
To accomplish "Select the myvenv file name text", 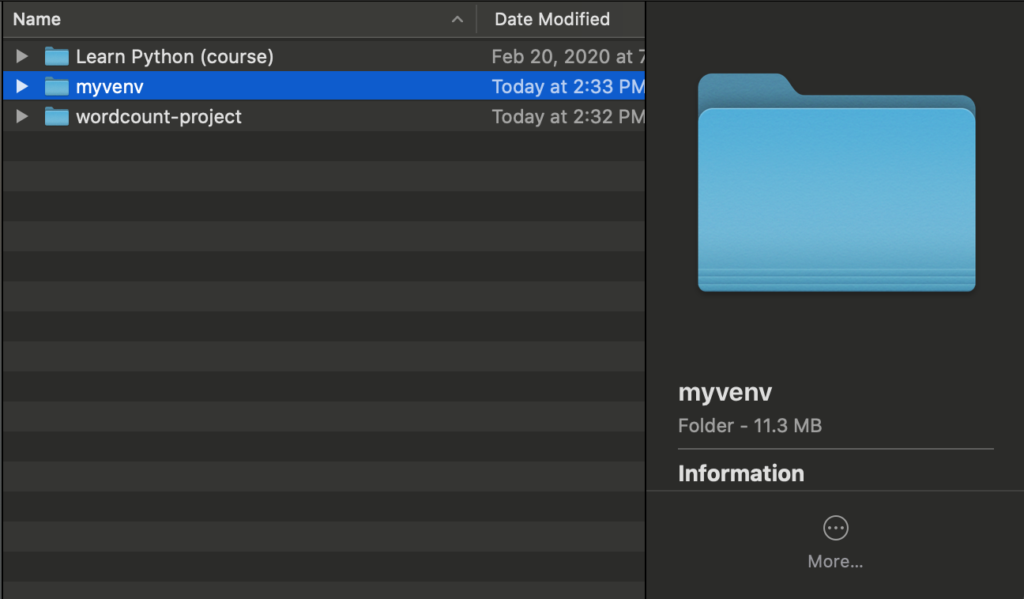I will point(110,87).
